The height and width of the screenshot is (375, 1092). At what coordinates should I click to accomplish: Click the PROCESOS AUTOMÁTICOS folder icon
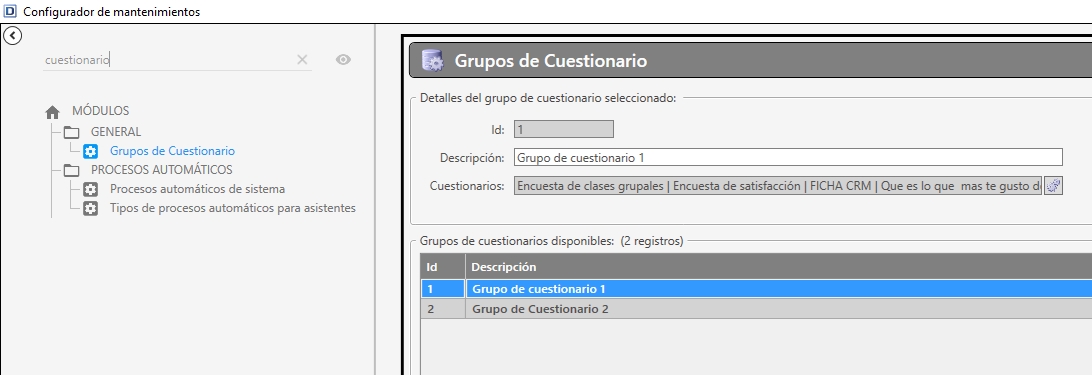pyautogui.click(x=72, y=170)
